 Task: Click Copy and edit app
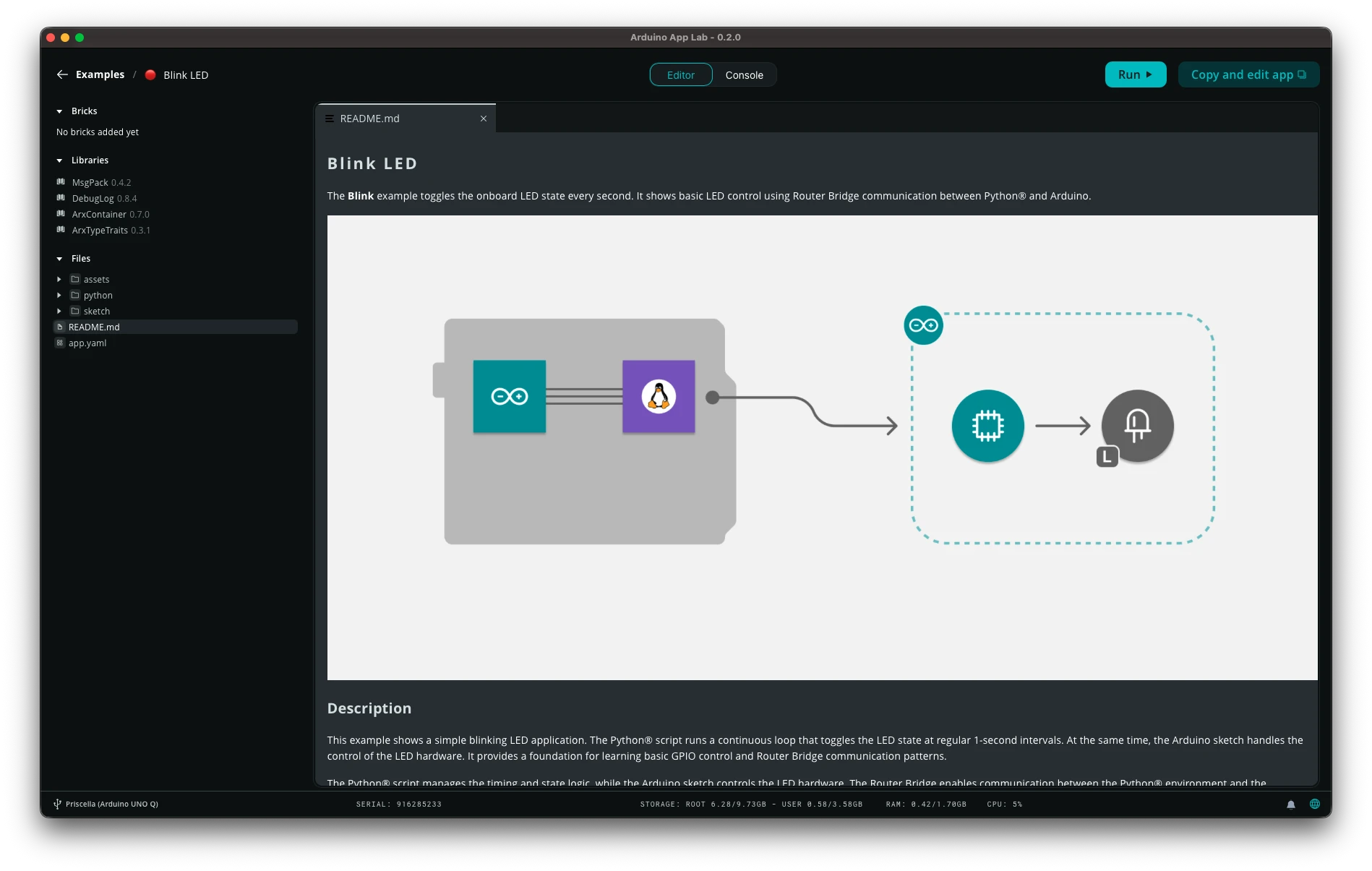point(1248,74)
